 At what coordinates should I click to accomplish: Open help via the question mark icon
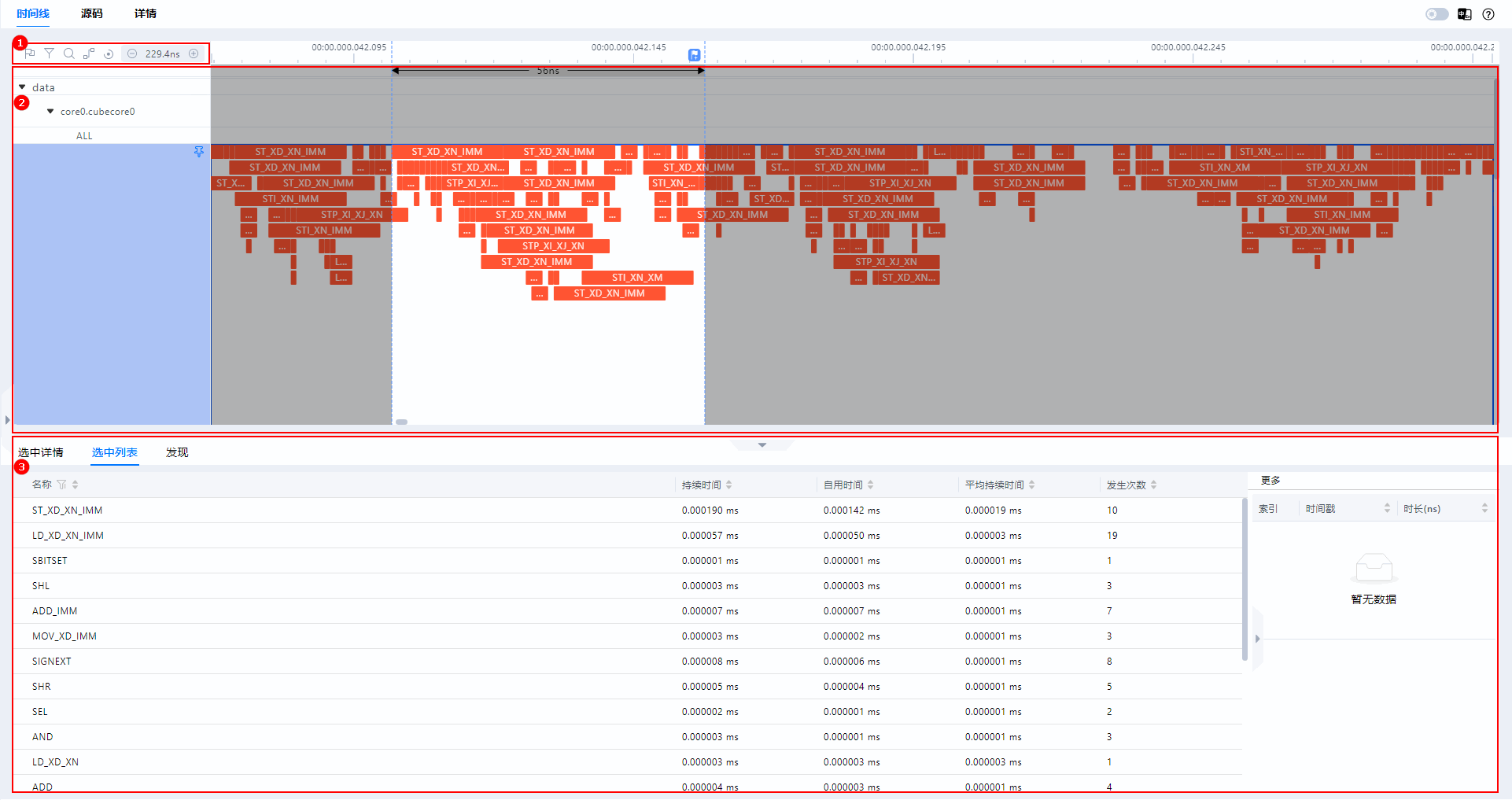coord(1488,14)
